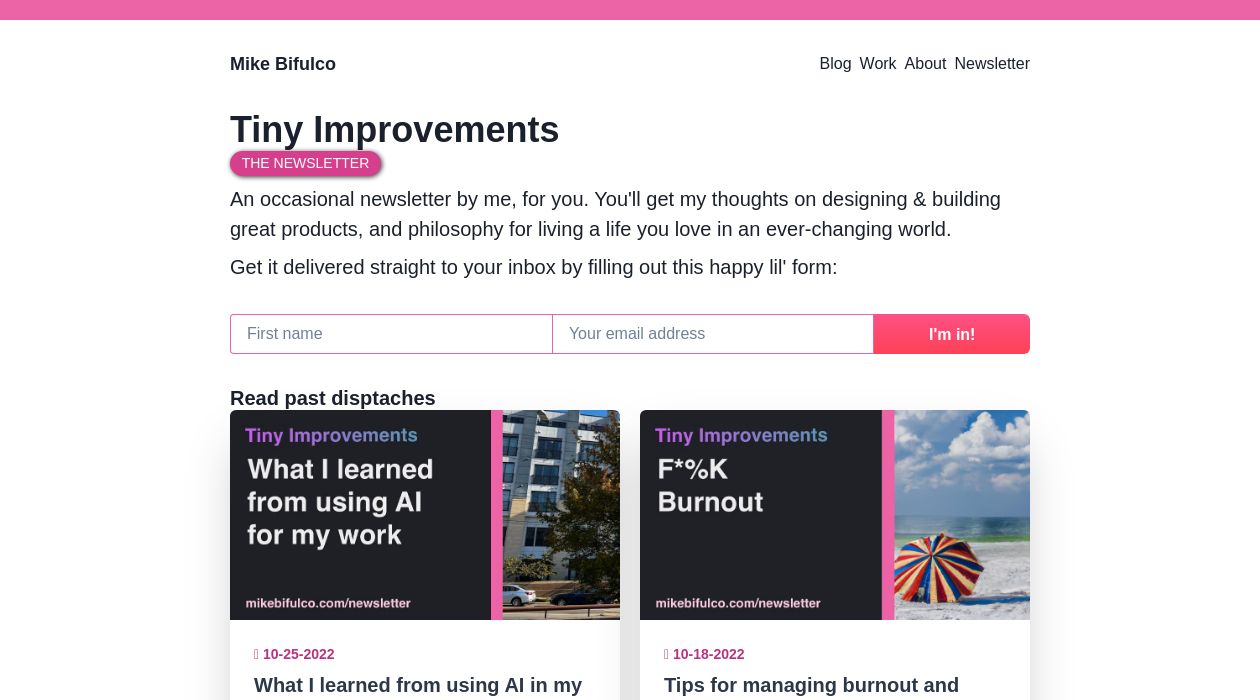
Task: Open the About page
Action: point(925,63)
